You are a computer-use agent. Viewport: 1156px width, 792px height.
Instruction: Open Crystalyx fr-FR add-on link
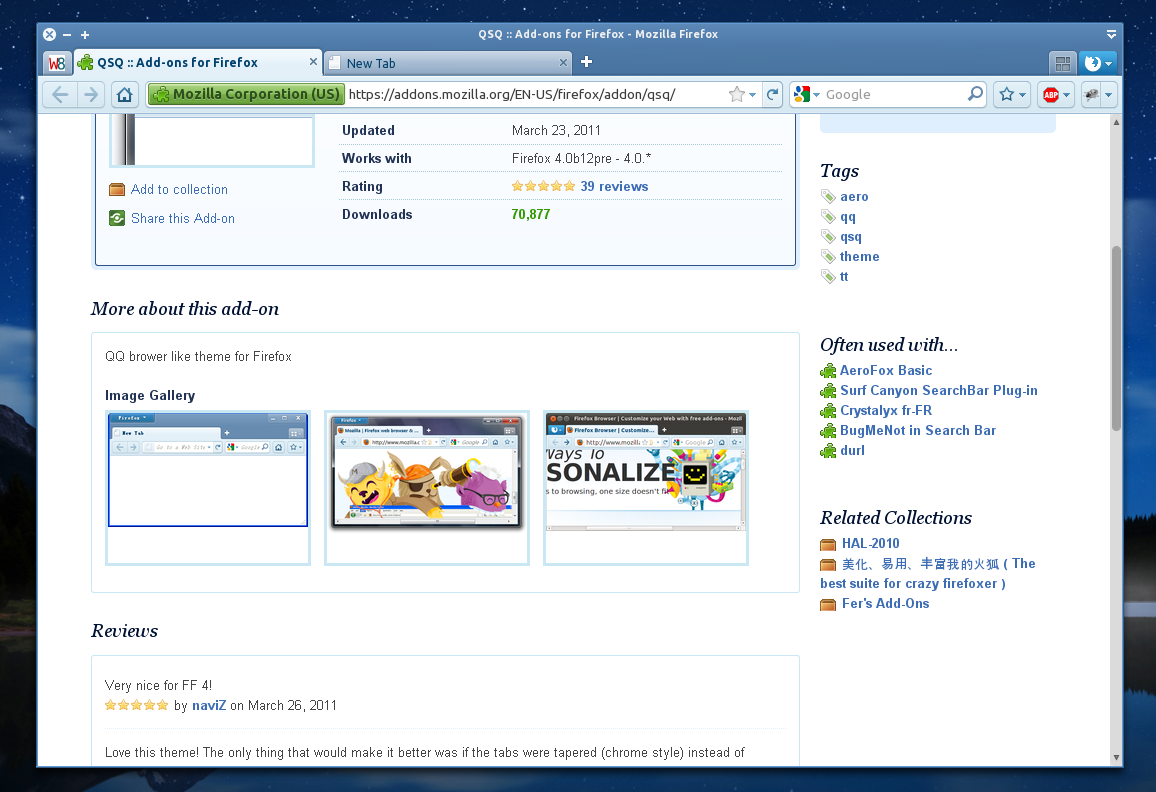pyautogui.click(x=885, y=410)
